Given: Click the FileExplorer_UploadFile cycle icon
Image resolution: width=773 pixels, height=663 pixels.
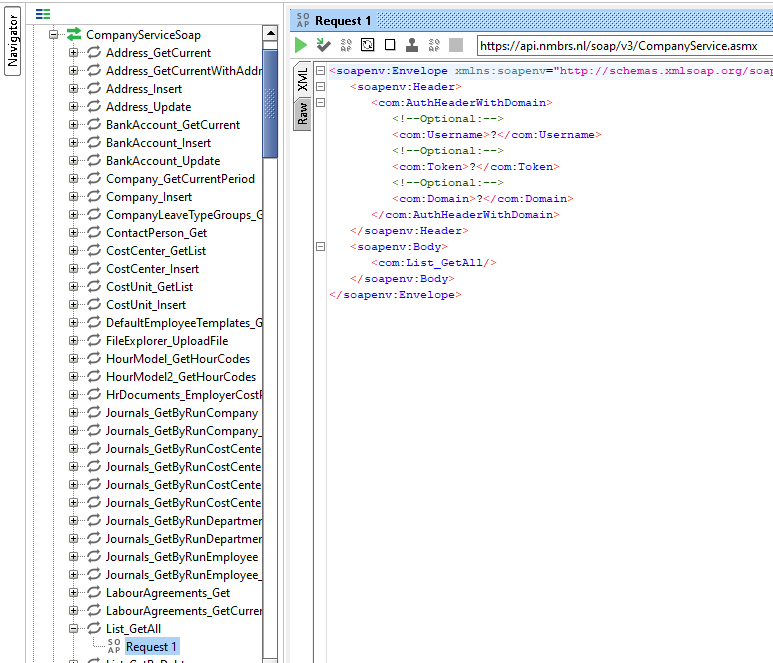Looking at the screenshot, I should click(x=94, y=340).
